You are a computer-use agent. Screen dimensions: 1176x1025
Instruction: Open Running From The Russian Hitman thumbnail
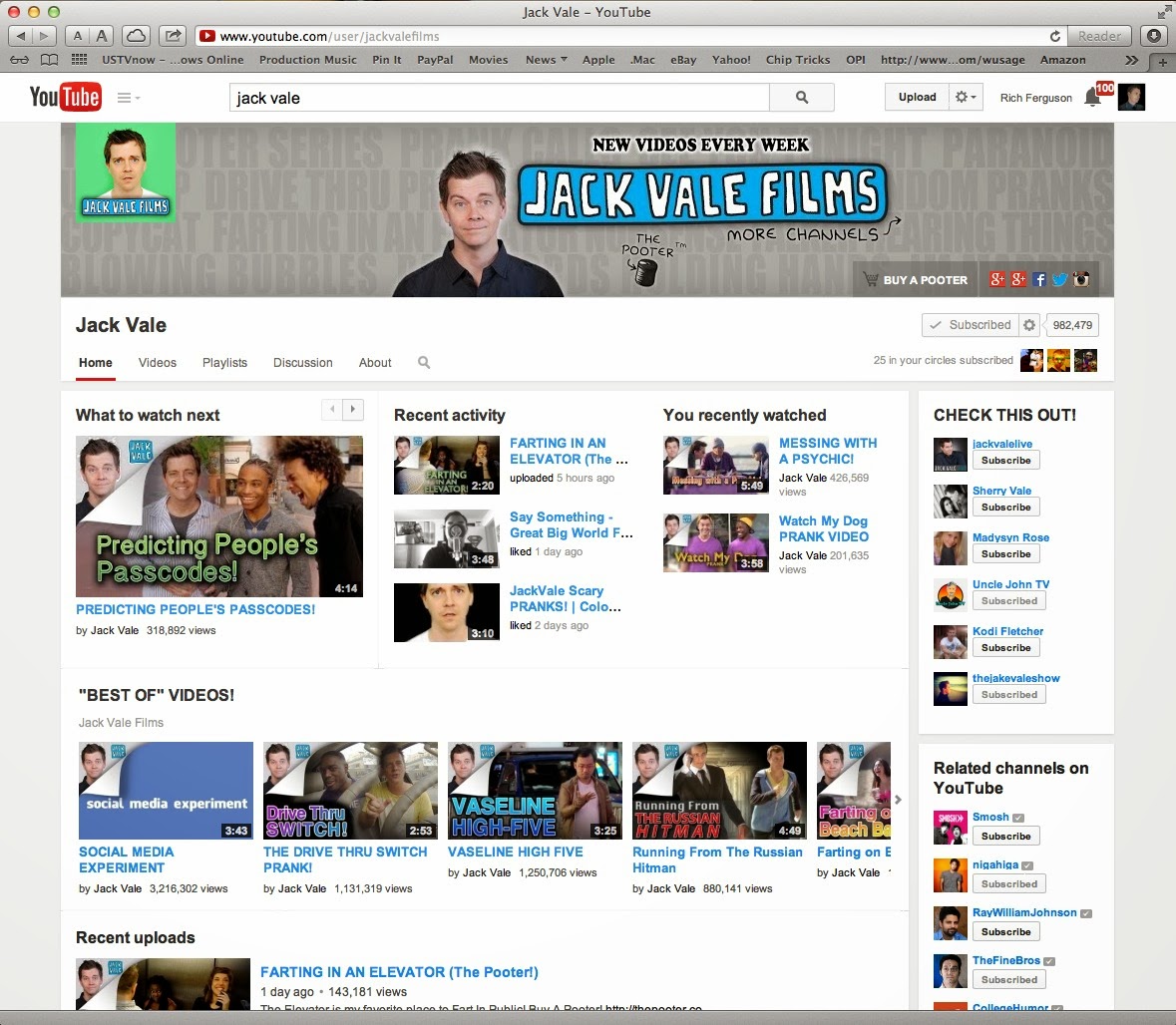point(719,791)
